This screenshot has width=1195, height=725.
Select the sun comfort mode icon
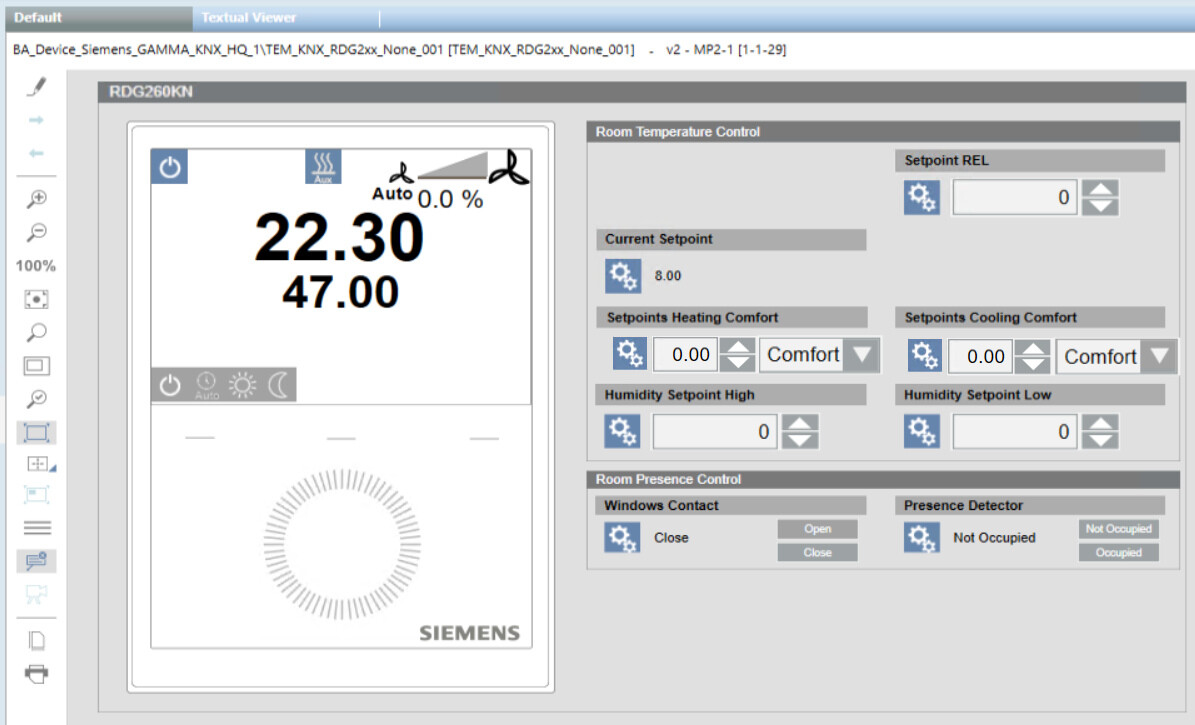242,386
